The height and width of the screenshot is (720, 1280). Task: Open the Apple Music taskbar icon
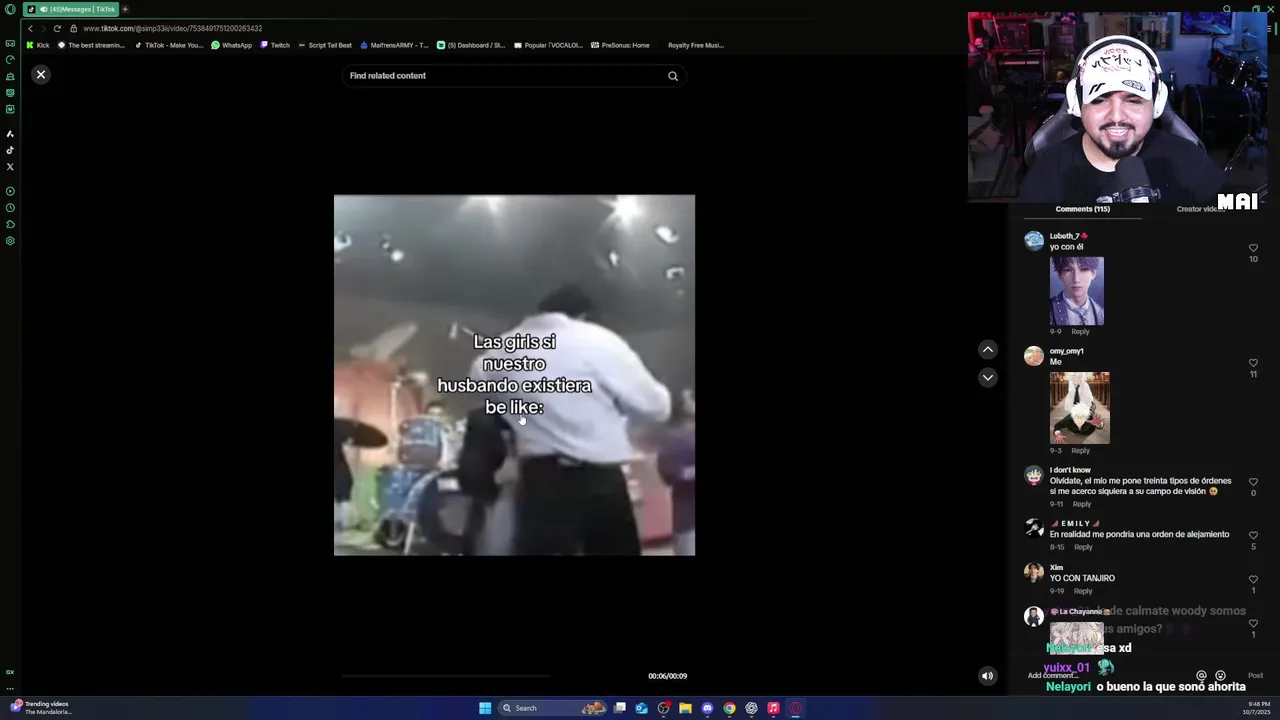tap(773, 708)
